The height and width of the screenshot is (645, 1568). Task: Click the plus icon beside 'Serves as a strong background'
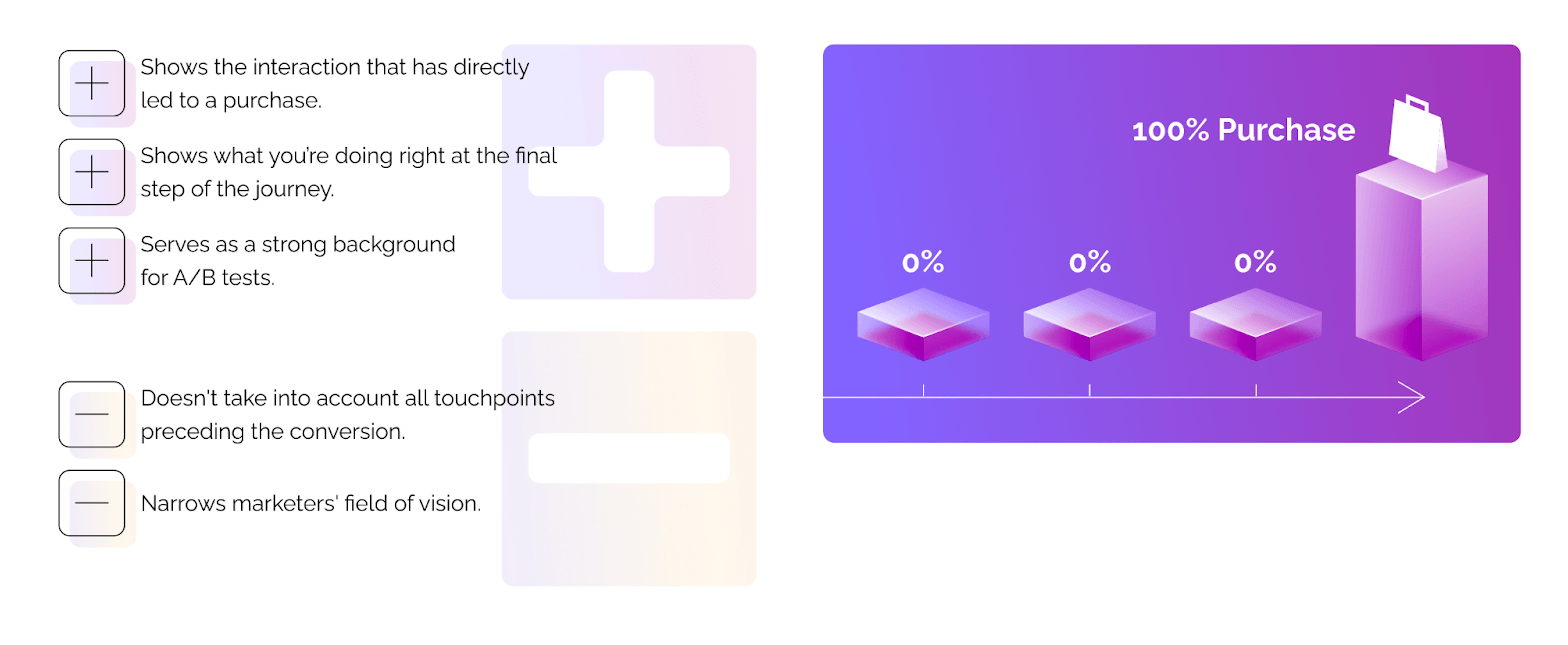[x=92, y=261]
